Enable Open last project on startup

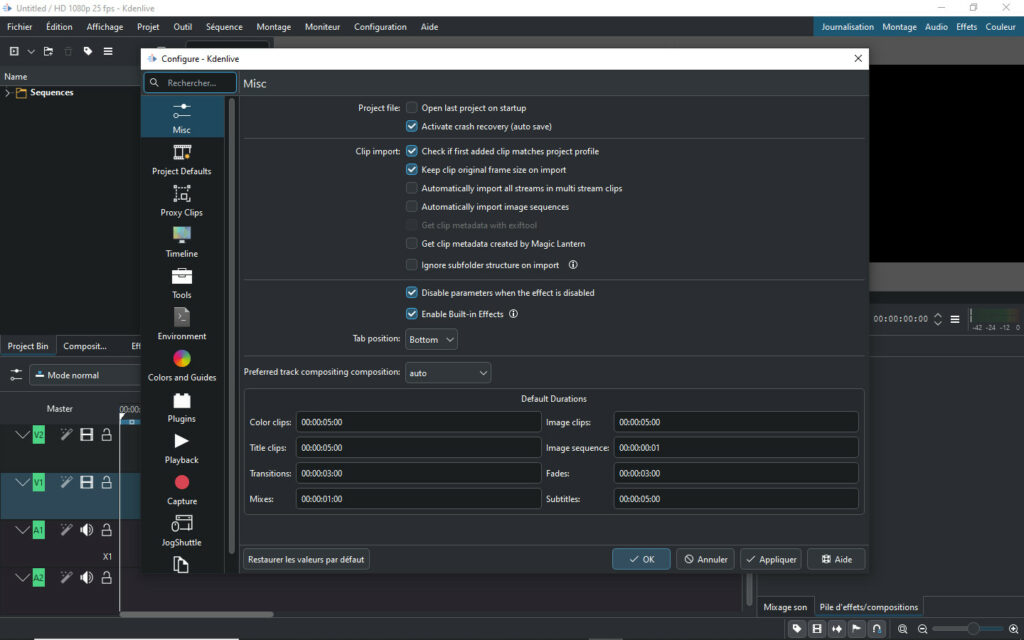pos(411,108)
